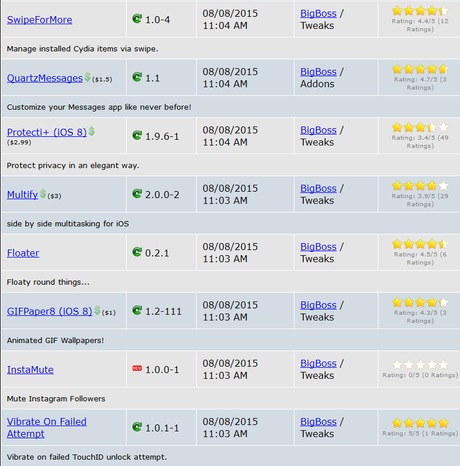460x466 pixels.
Task: Open Vibrate On Failed Attempt link
Action: pyautogui.click(x=47, y=428)
